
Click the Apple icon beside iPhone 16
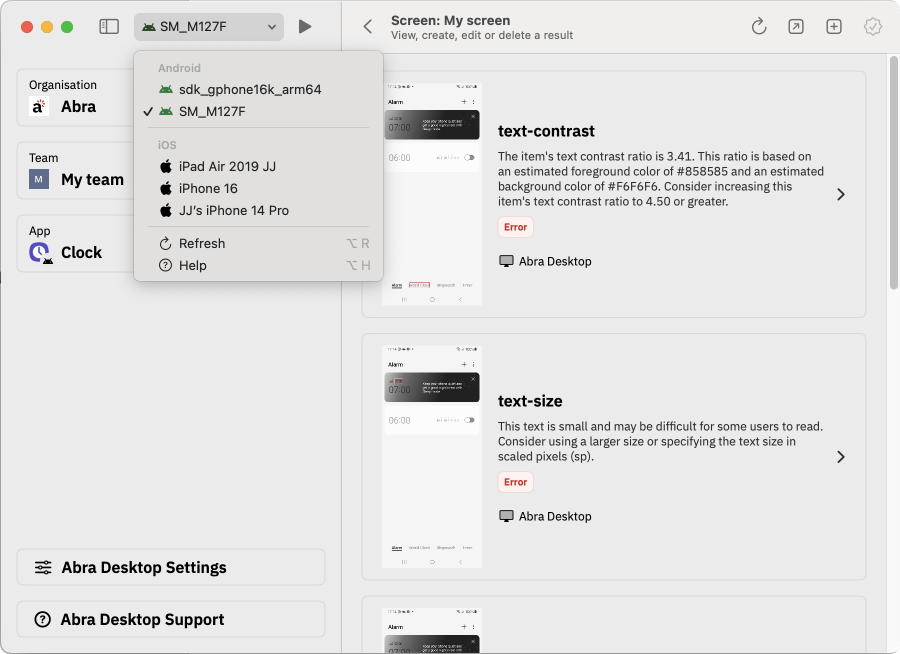pos(166,188)
